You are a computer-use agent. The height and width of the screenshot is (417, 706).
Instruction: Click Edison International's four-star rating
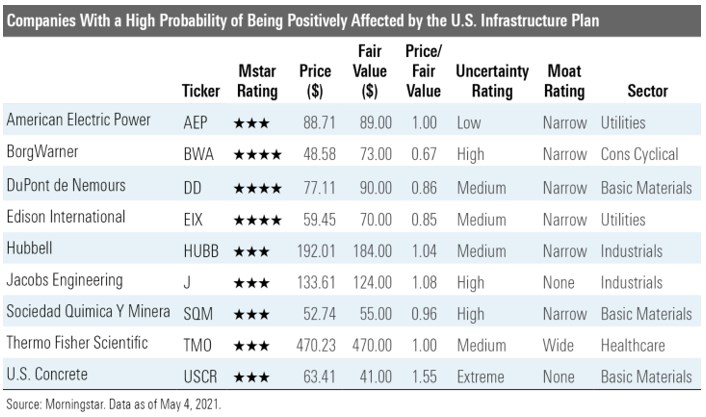point(258,219)
